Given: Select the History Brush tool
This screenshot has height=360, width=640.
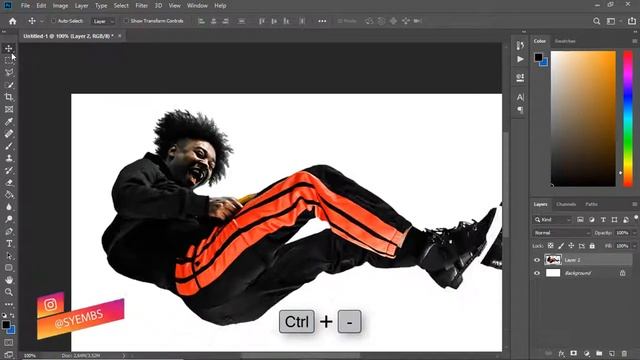Looking at the screenshot, I should pyautogui.click(x=9, y=171).
